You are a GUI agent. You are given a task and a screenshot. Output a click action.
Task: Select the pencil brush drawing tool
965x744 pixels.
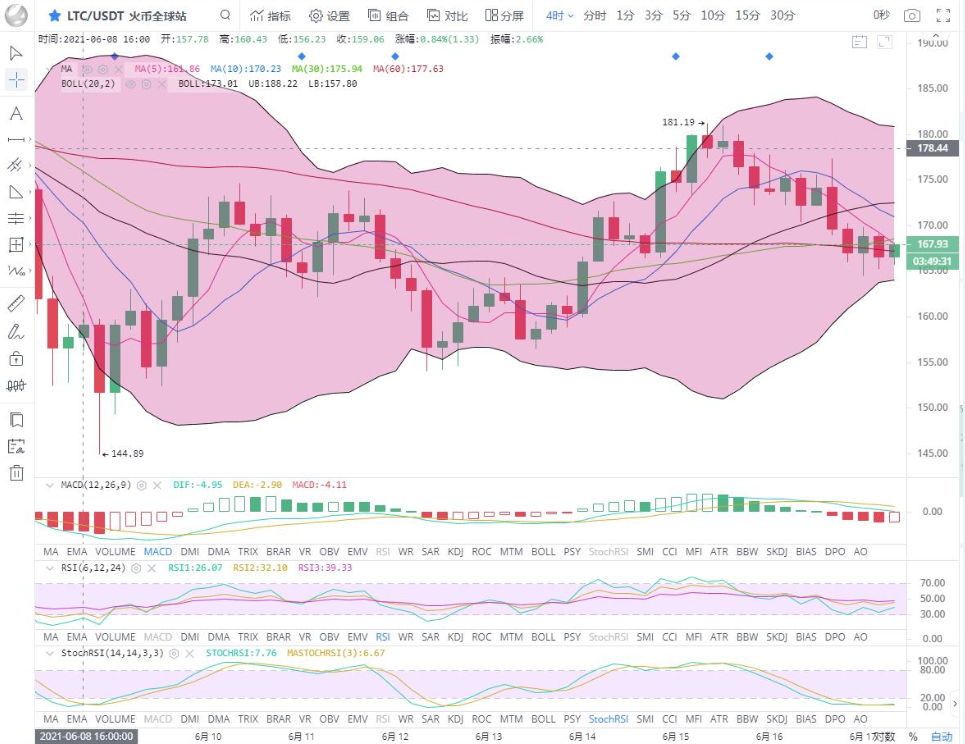pos(16,331)
